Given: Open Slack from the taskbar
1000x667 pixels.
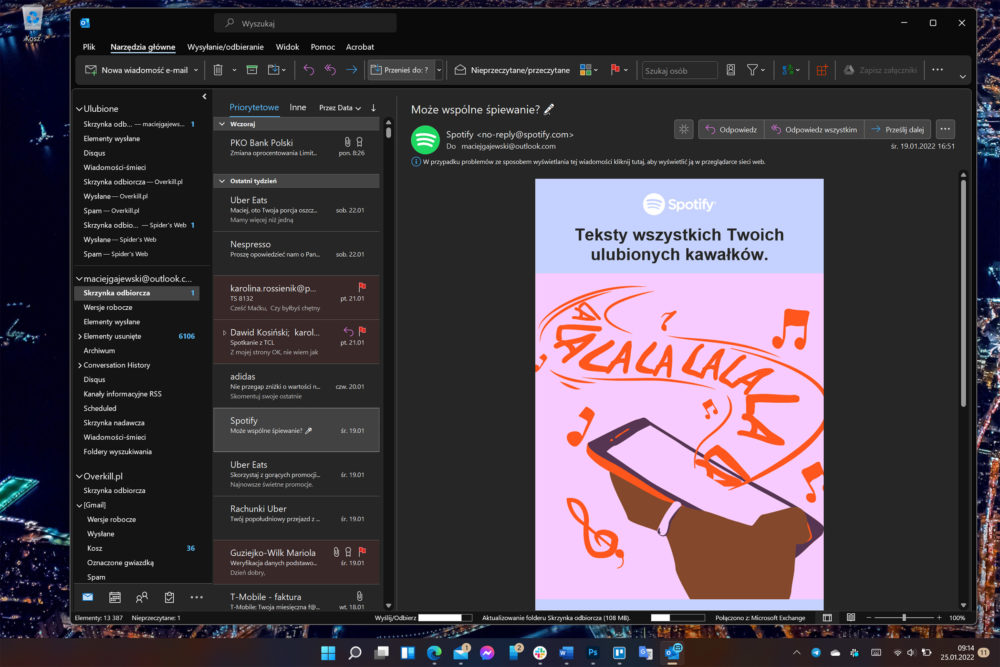Looking at the screenshot, I should coord(540,652).
